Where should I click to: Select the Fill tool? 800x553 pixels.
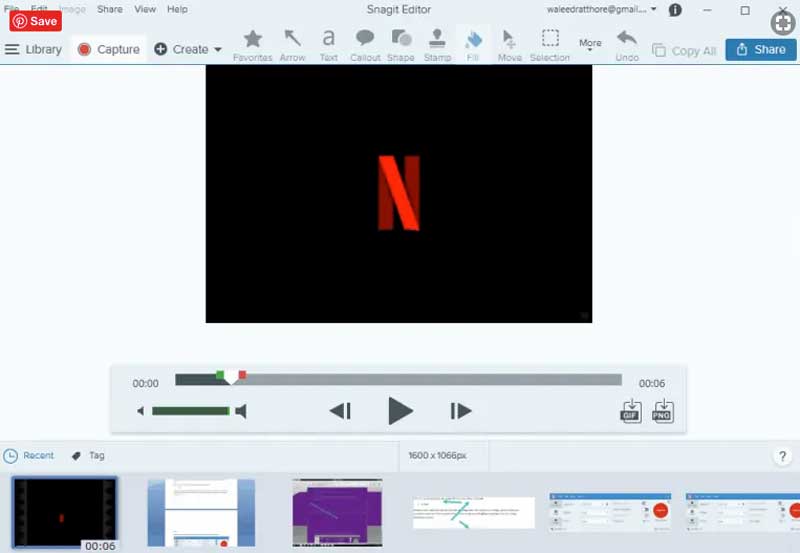tap(473, 45)
